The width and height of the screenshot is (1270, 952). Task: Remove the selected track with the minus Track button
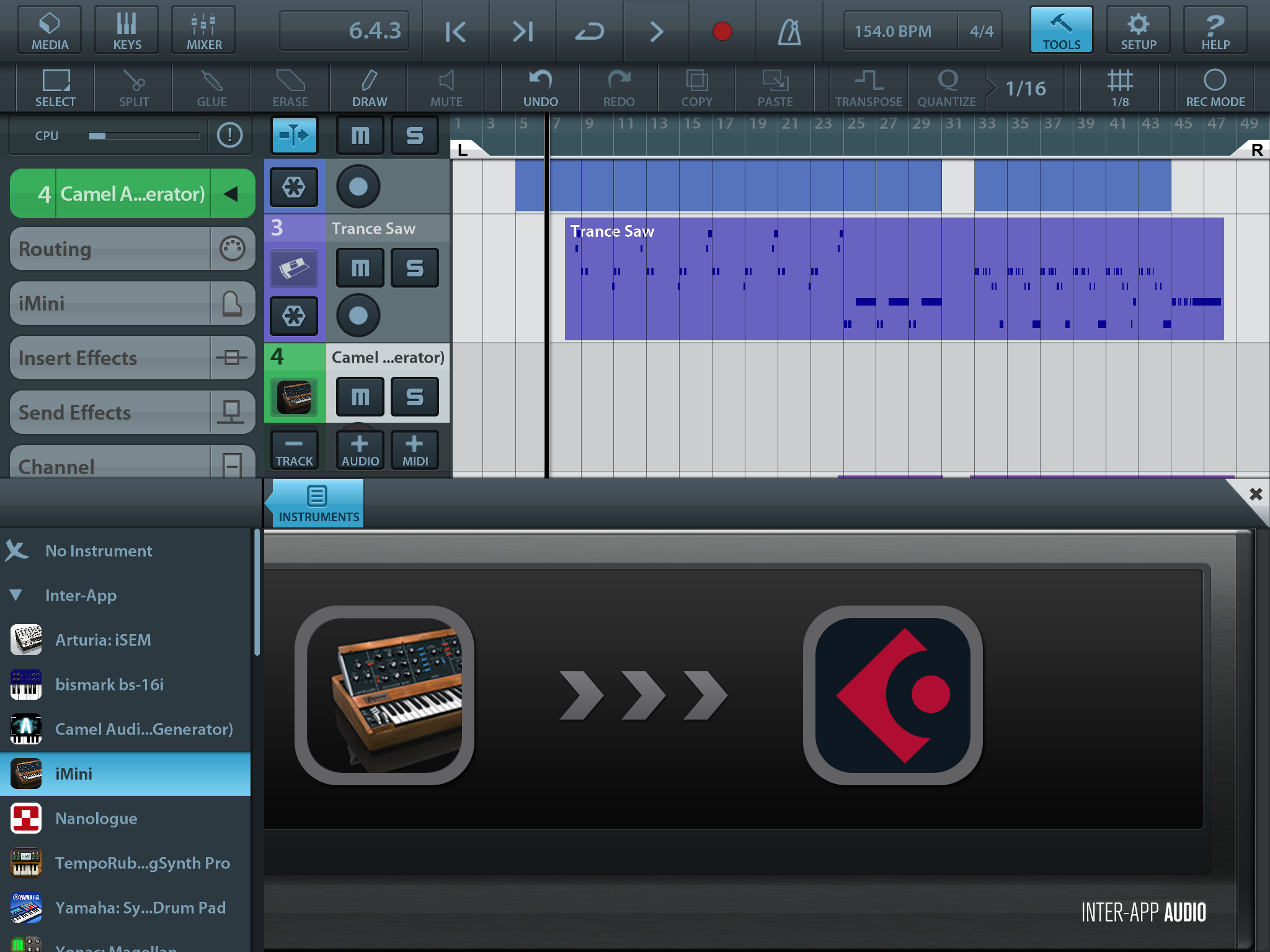(x=295, y=450)
